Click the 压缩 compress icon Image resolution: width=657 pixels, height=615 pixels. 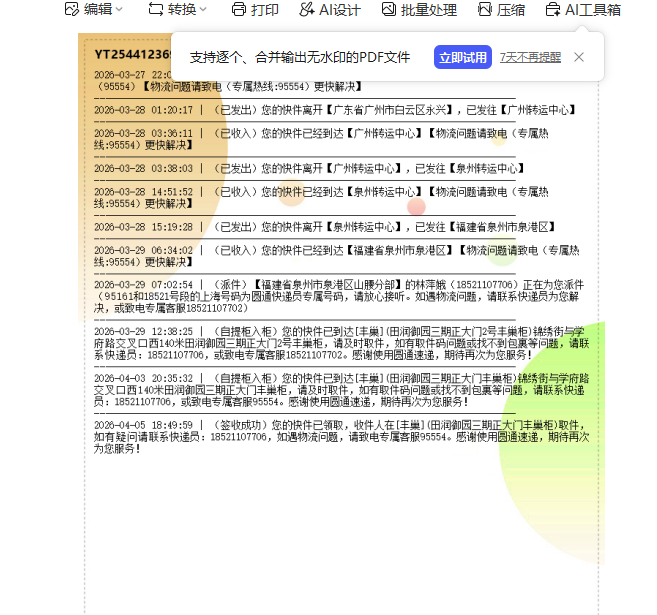(x=485, y=9)
